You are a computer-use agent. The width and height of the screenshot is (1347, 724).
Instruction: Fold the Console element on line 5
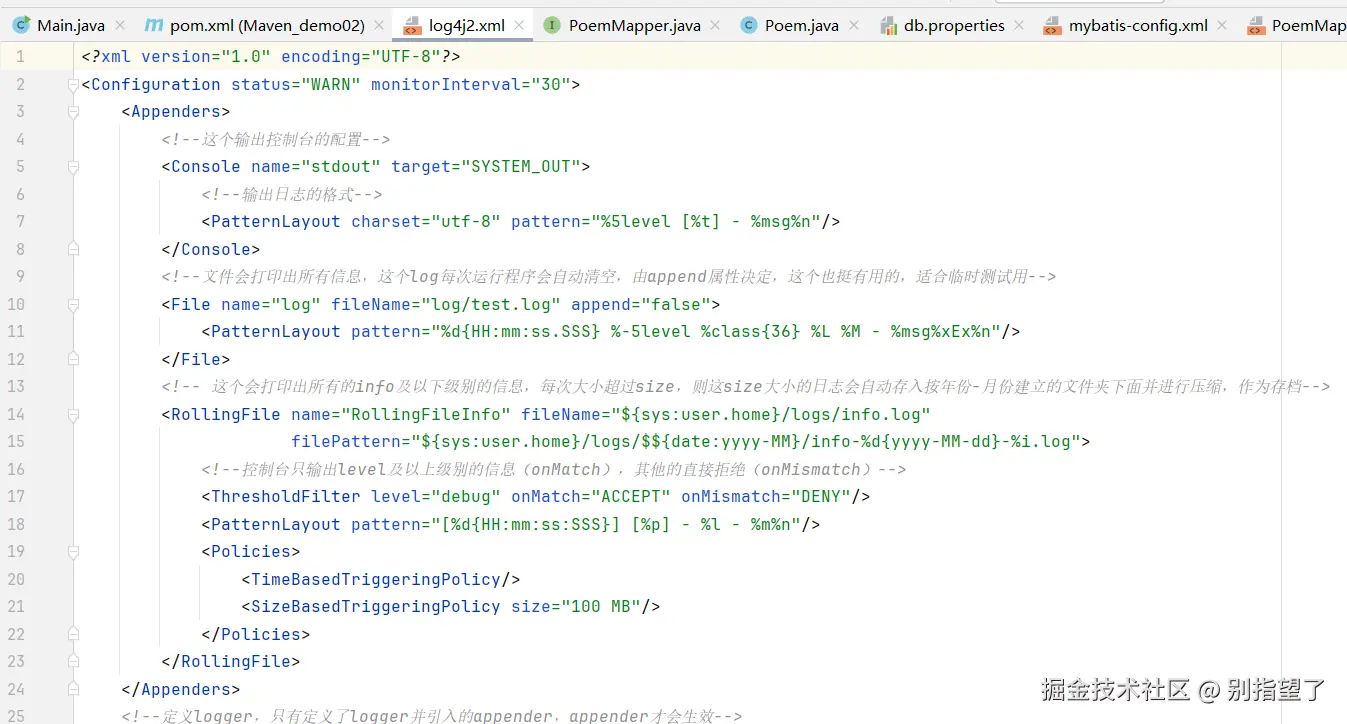click(x=73, y=167)
